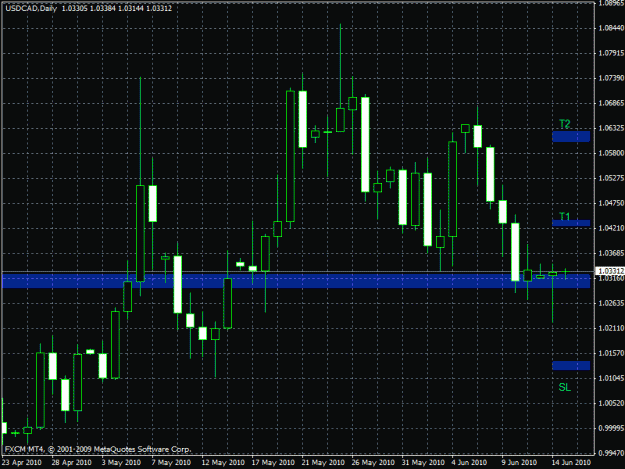Click price axis label 1.05275

pyautogui.click(x=611, y=178)
